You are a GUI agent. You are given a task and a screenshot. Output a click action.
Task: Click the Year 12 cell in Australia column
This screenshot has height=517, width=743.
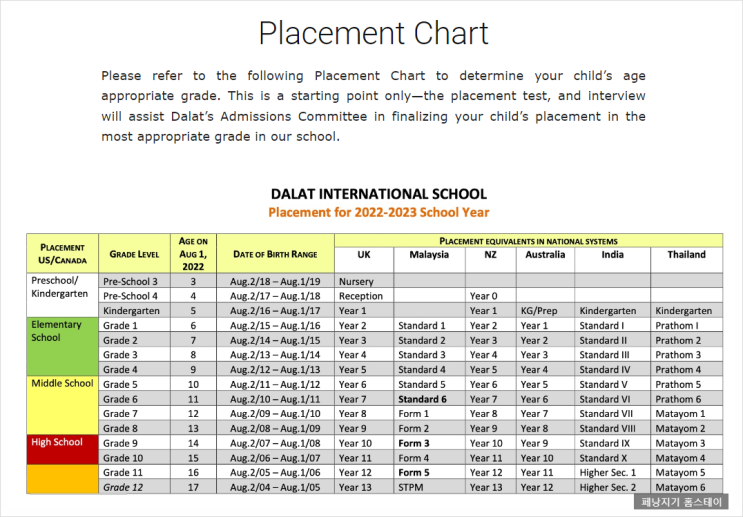click(545, 487)
